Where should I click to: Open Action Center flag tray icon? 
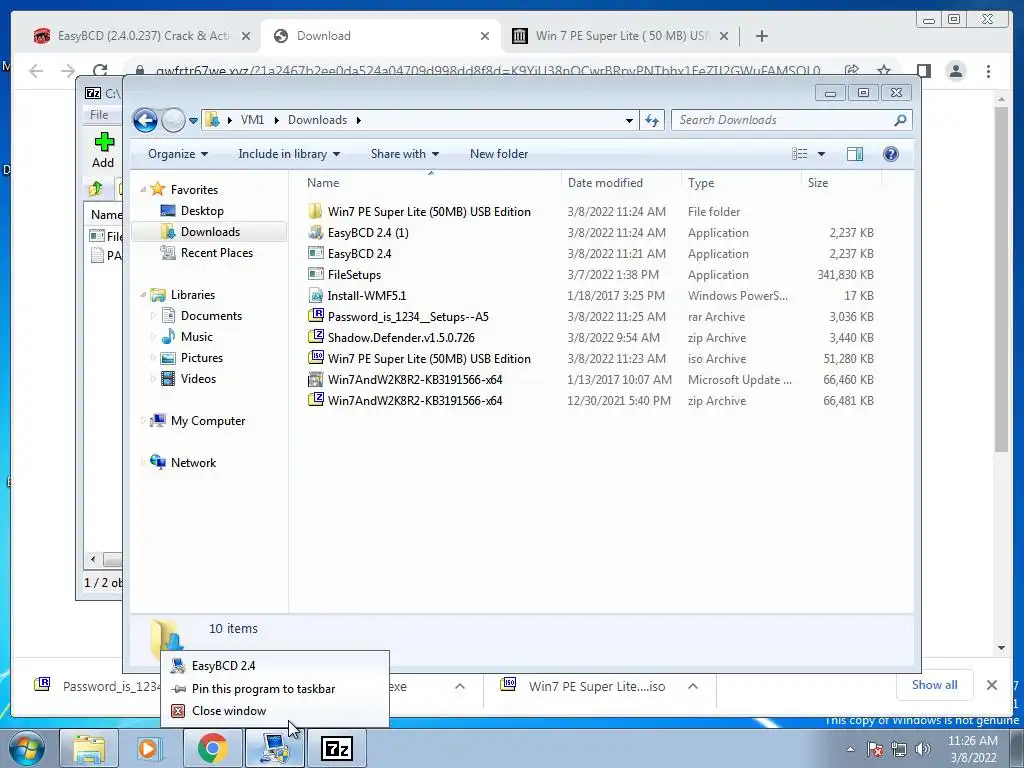point(875,749)
